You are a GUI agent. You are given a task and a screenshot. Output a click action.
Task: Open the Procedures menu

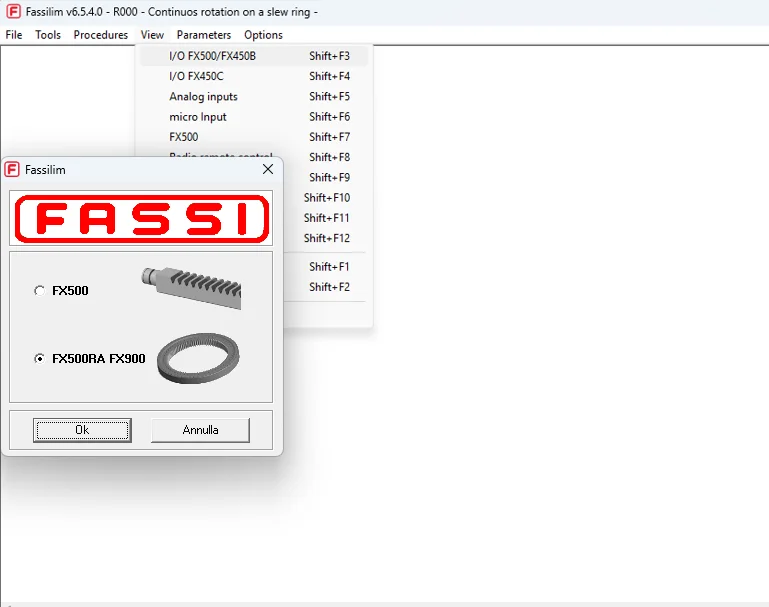[x=101, y=35]
